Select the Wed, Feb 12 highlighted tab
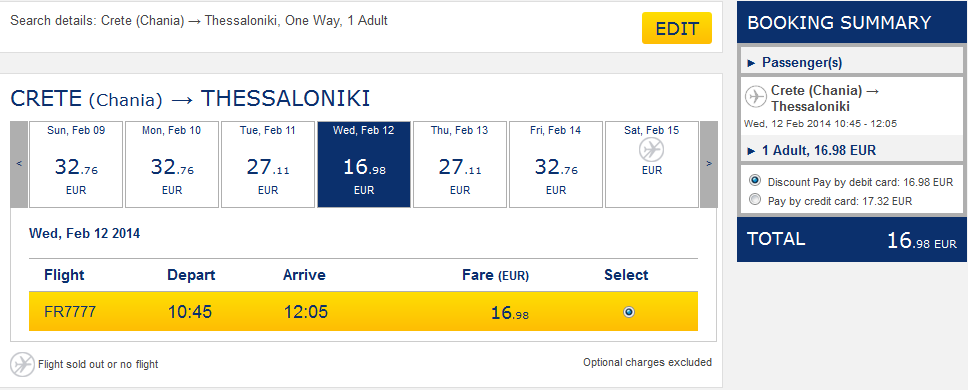Viewport: 968px width, 390px height. pyautogui.click(x=364, y=164)
